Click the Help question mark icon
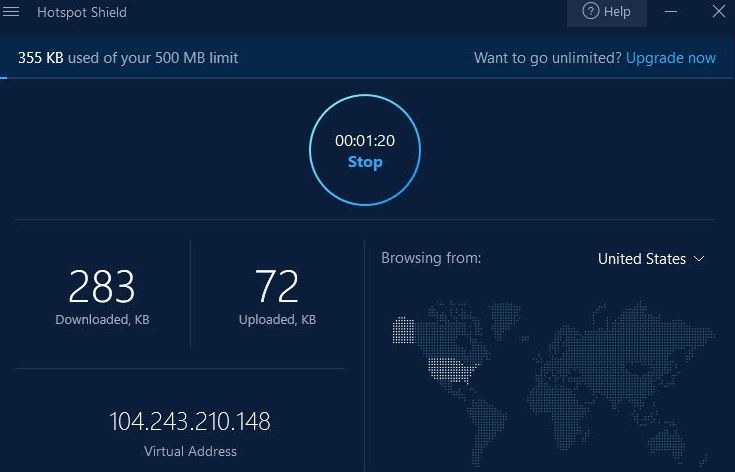 click(x=590, y=11)
